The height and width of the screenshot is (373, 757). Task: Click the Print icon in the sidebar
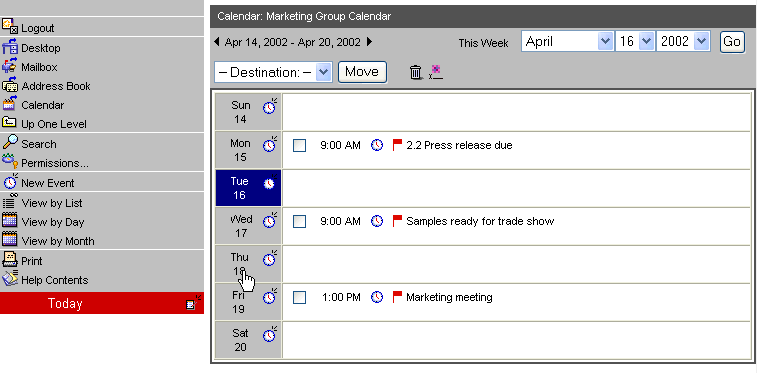point(10,259)
